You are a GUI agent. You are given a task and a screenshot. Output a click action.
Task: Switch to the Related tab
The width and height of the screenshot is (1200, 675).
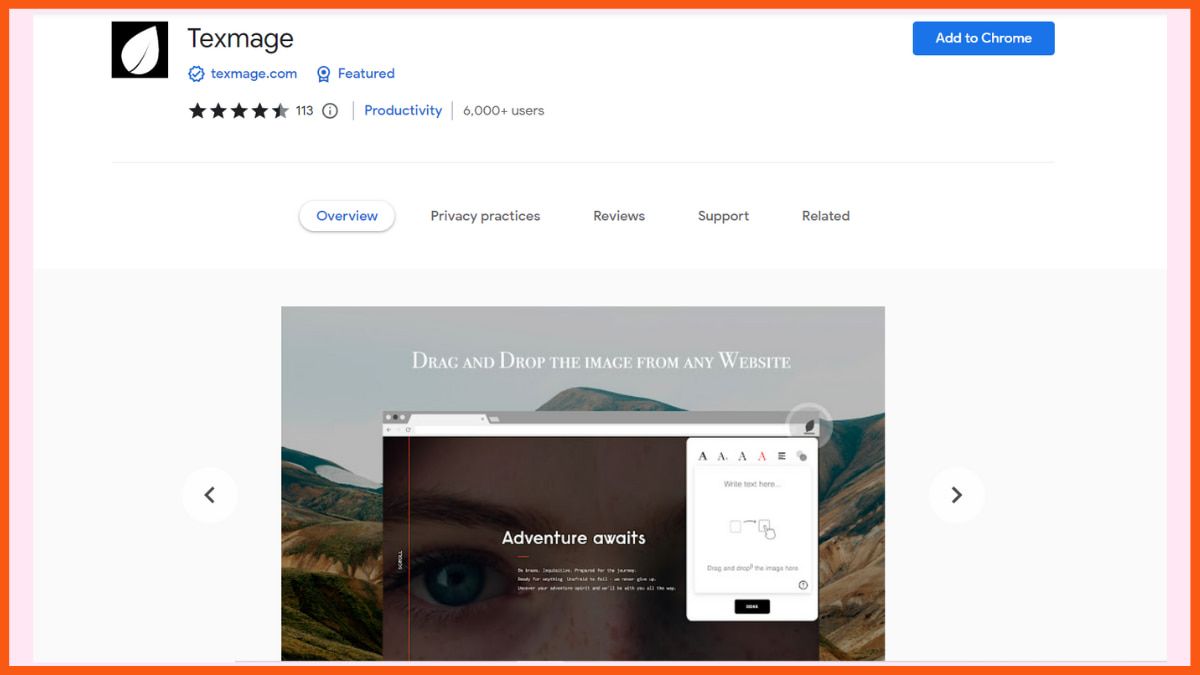click(825, 216)
